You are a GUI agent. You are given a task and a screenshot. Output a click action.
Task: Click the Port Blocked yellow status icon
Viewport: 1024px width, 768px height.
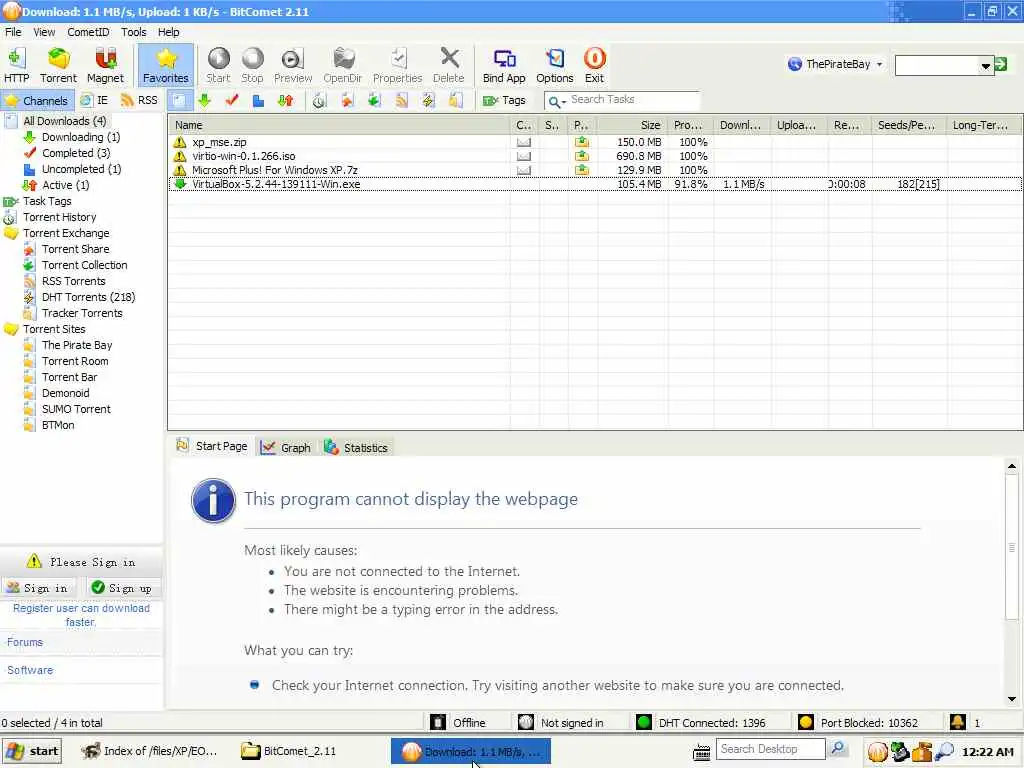click(x=805, y=722)
